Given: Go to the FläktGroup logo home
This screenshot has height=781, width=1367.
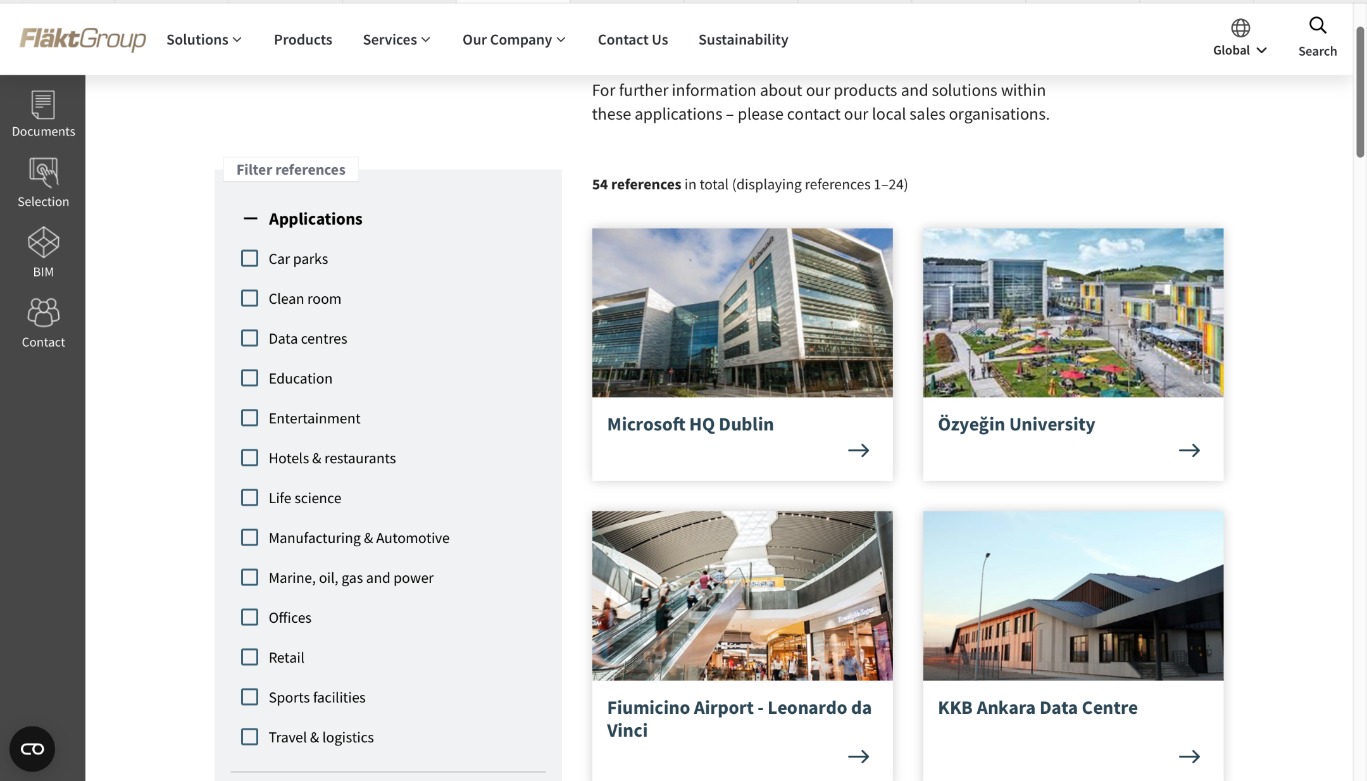Looking at the screenshot, I should coord(83,39).
